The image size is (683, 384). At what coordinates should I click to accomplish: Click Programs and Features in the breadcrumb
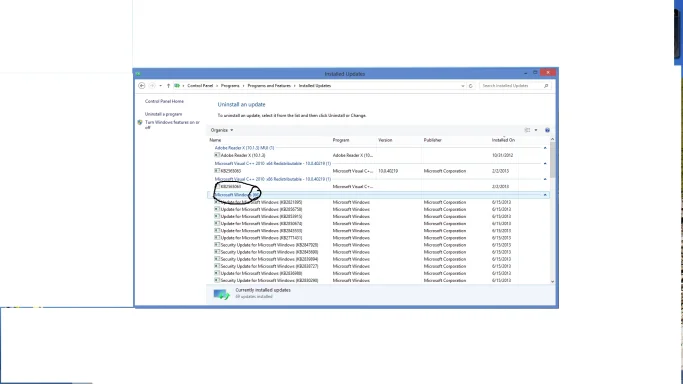[x=269, y=86]
